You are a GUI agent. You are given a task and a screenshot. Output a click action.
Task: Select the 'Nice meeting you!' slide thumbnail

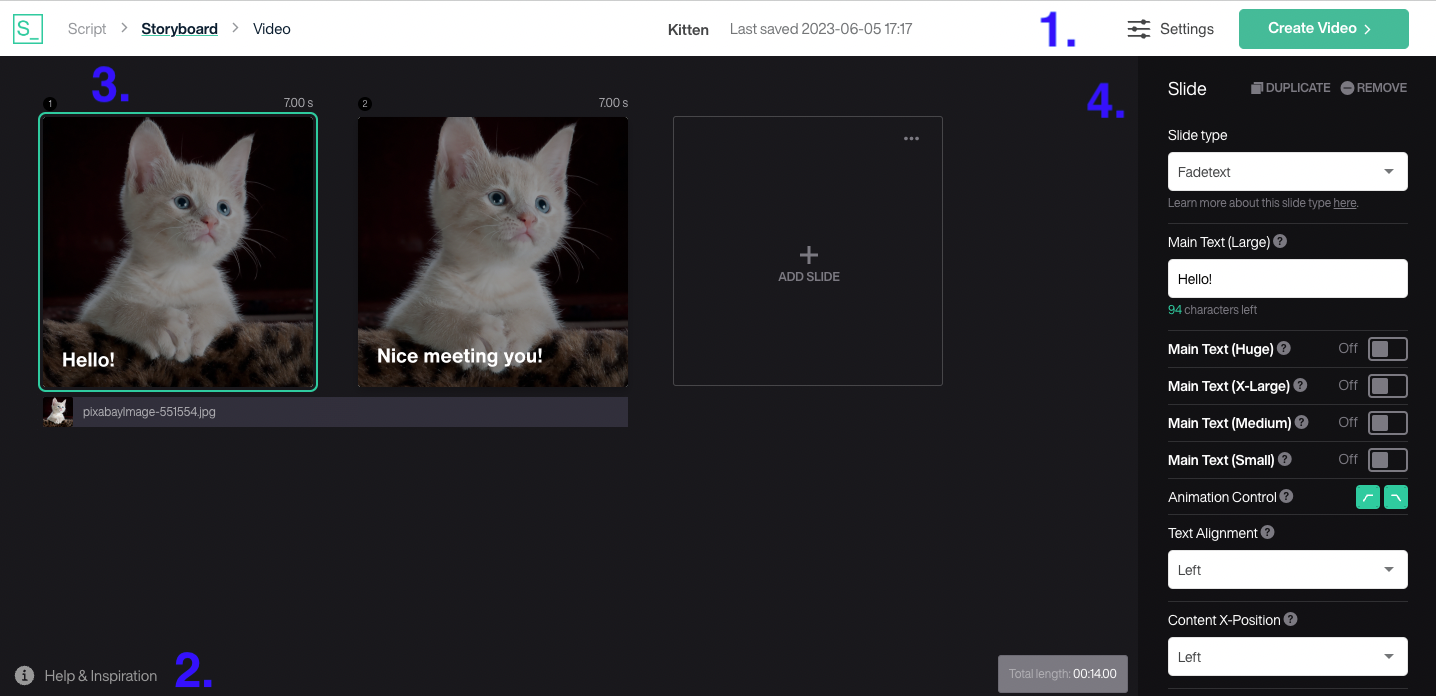tap(492, 250)
